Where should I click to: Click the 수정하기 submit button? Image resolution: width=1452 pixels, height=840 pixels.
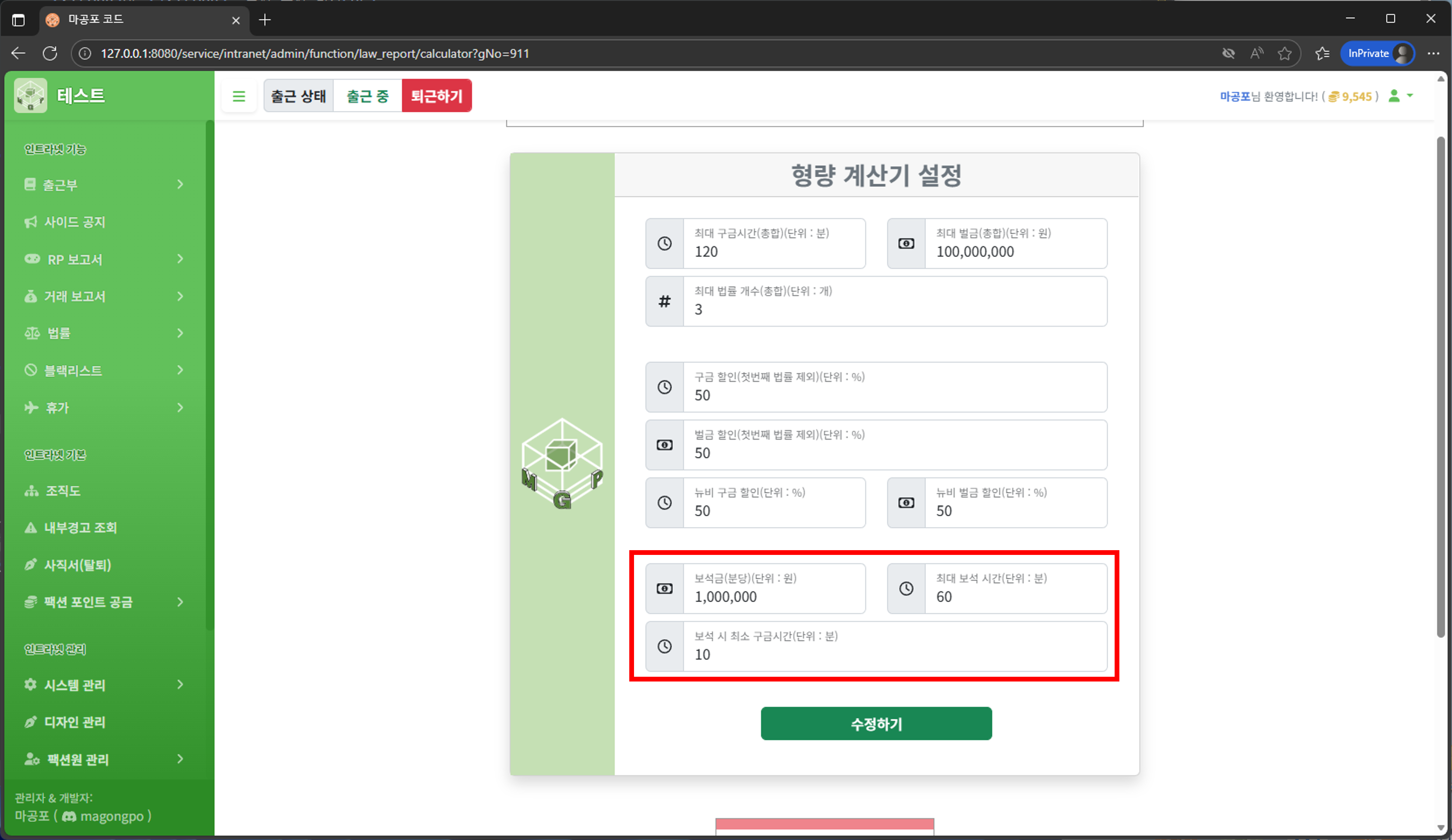876,724
